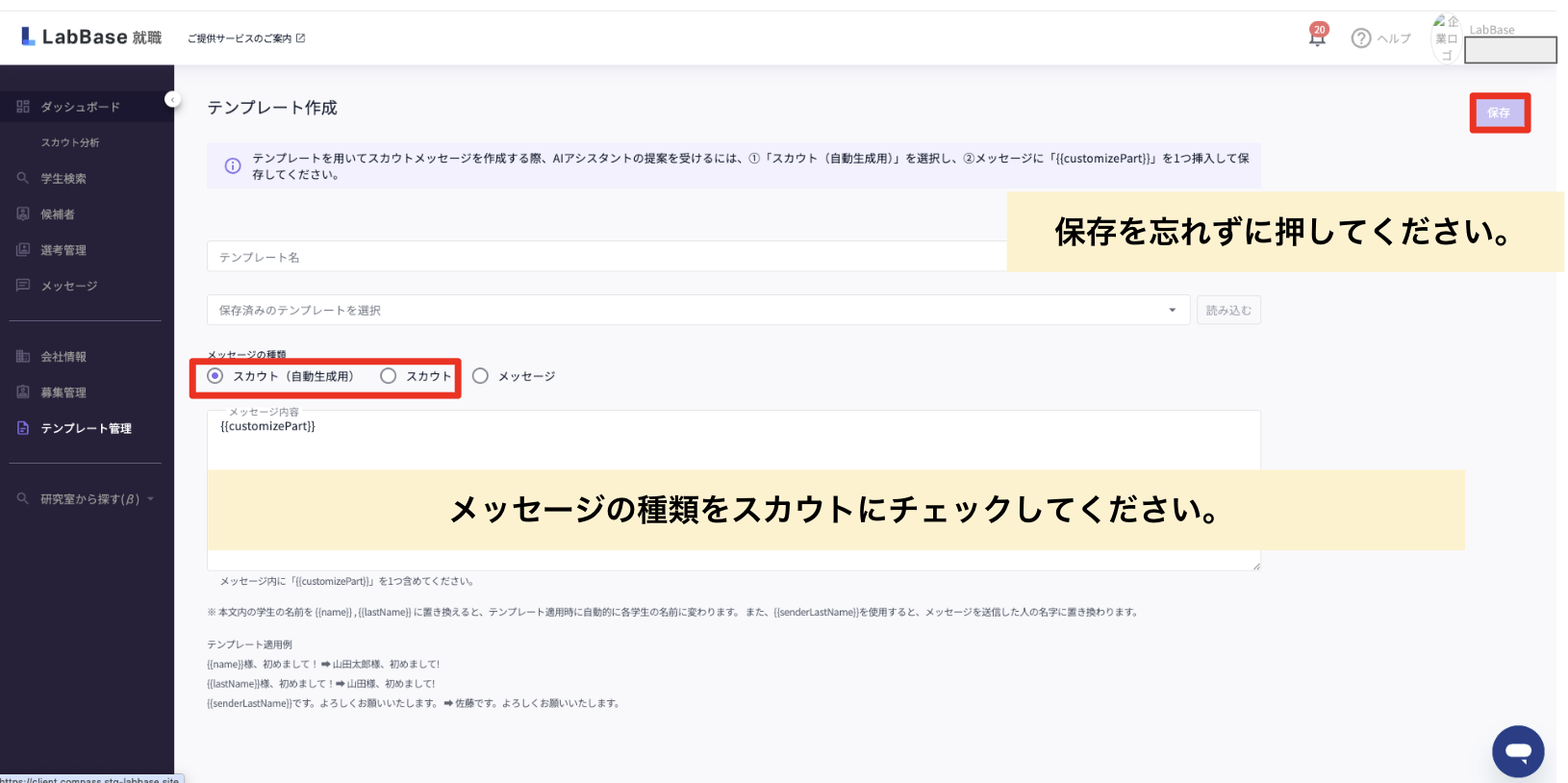Click the dropdown arrow of saved templates

[1172, 310]
